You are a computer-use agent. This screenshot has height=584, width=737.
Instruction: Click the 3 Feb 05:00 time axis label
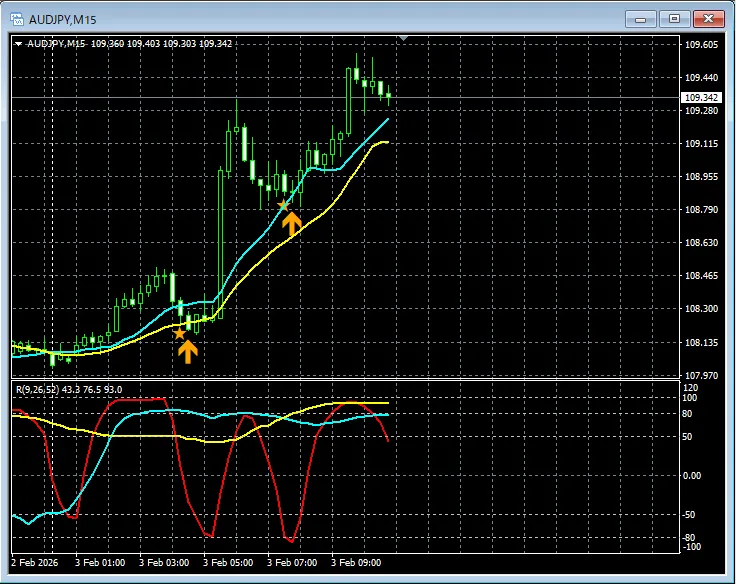tap(228, 563)
